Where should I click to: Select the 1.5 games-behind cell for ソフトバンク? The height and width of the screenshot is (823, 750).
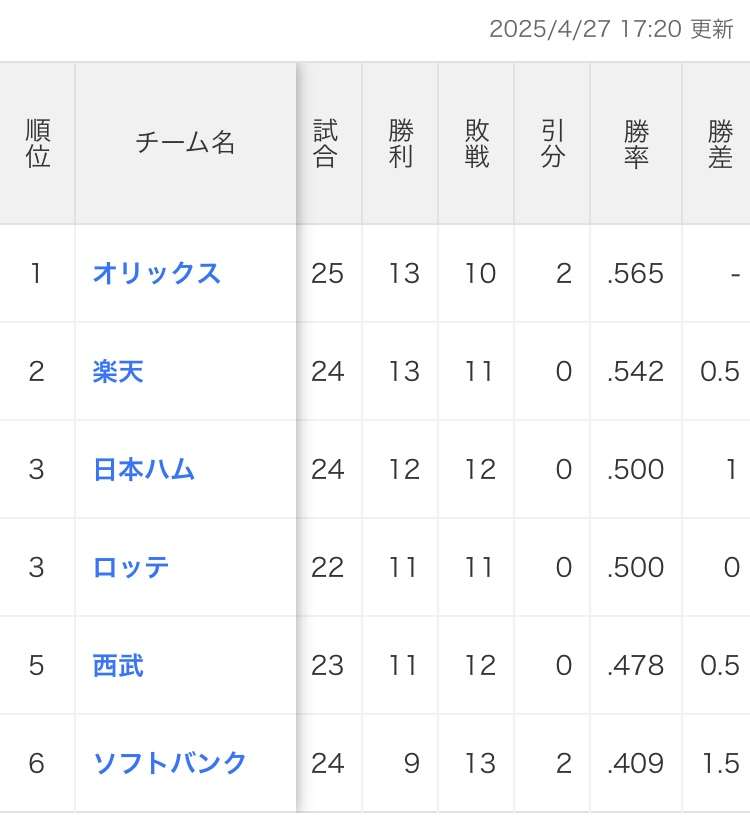coord(721,763)
